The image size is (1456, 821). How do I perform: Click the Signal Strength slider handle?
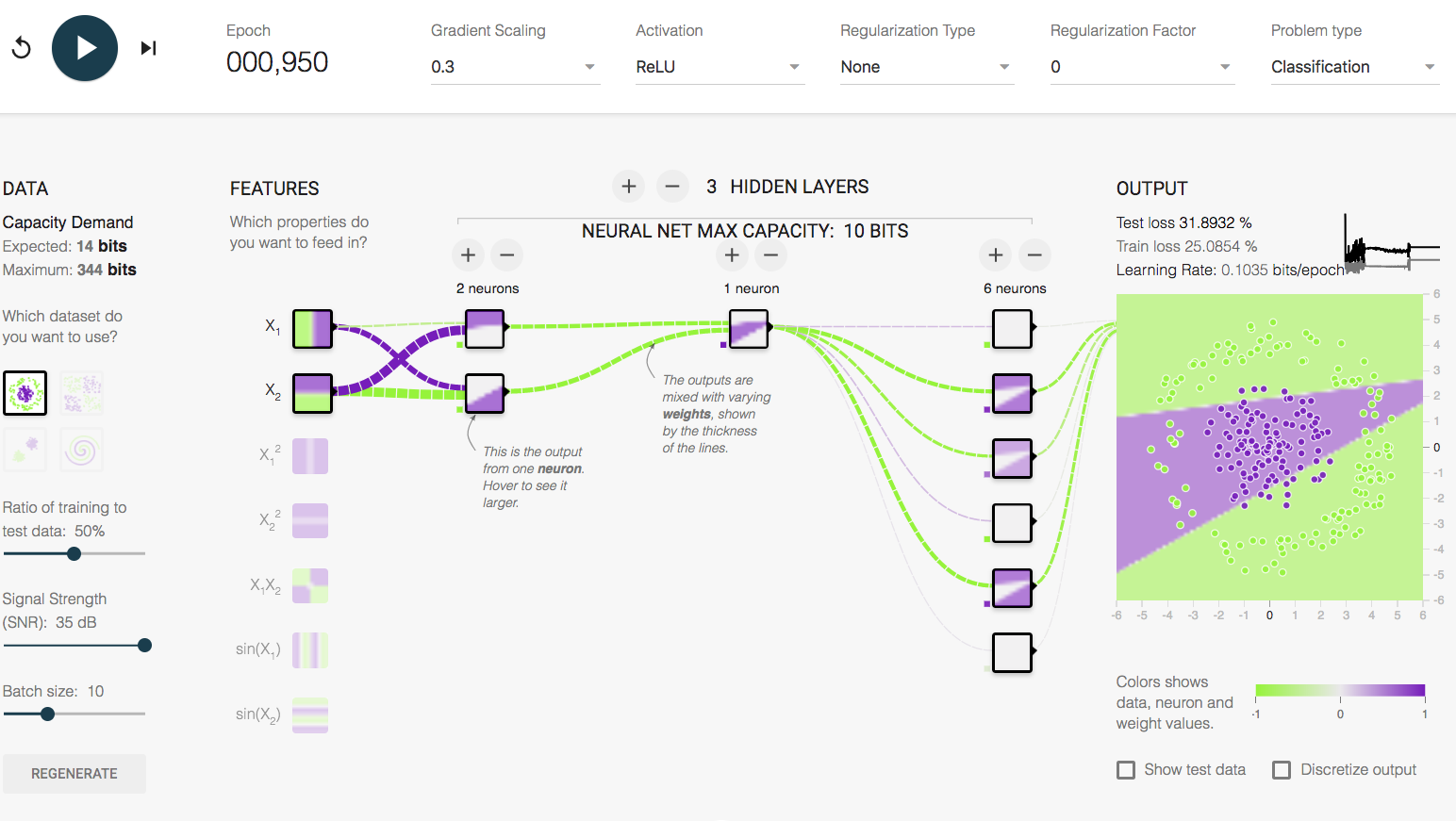144,646
